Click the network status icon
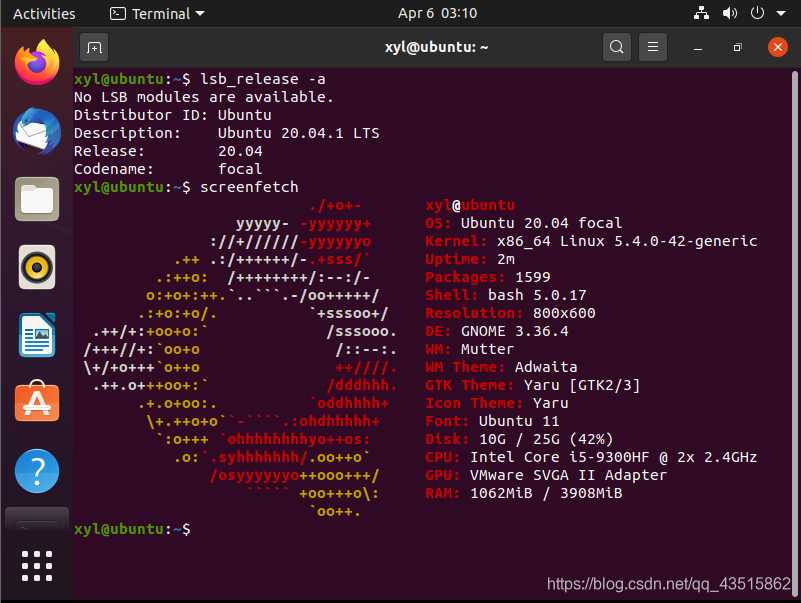801x603 pixels. click(x=701, y=13)
